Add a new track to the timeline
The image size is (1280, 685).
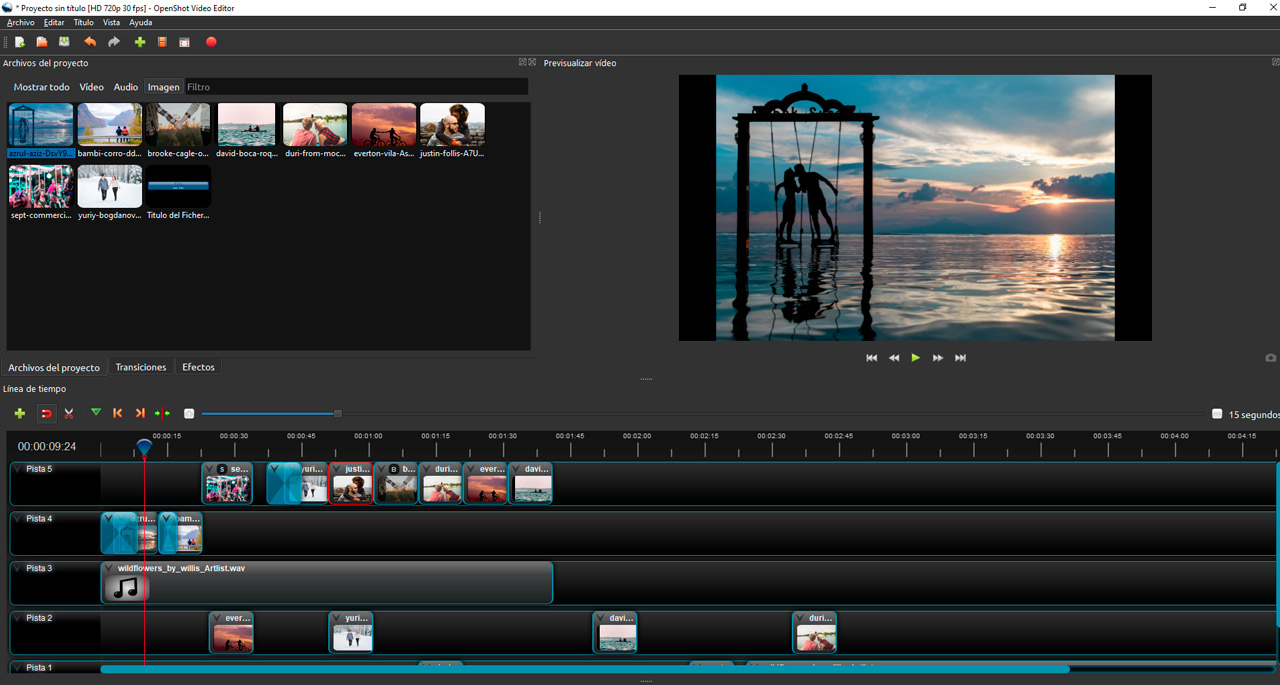click(x=20, y=413)
